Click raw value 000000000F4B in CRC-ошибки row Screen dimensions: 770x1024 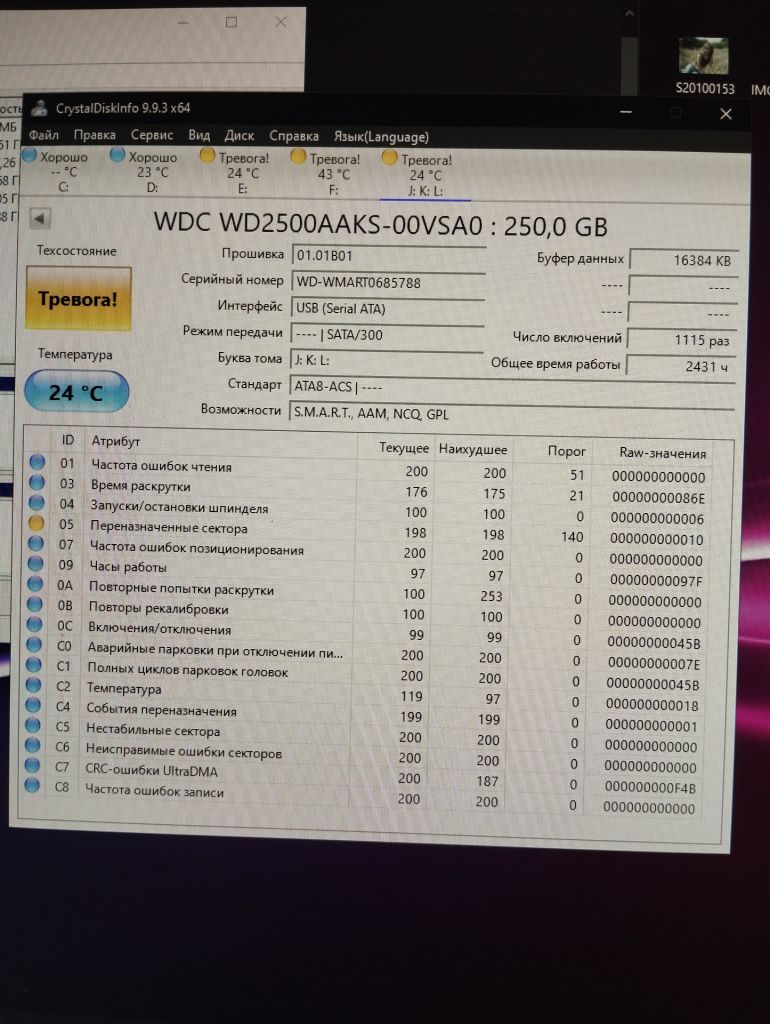pos(650,788)
